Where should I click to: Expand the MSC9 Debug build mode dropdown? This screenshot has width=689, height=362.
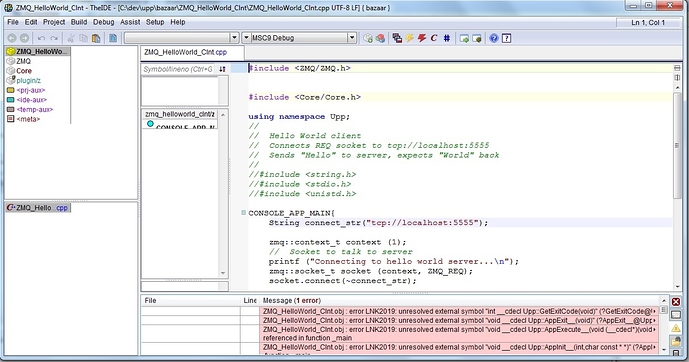[352, 38]
